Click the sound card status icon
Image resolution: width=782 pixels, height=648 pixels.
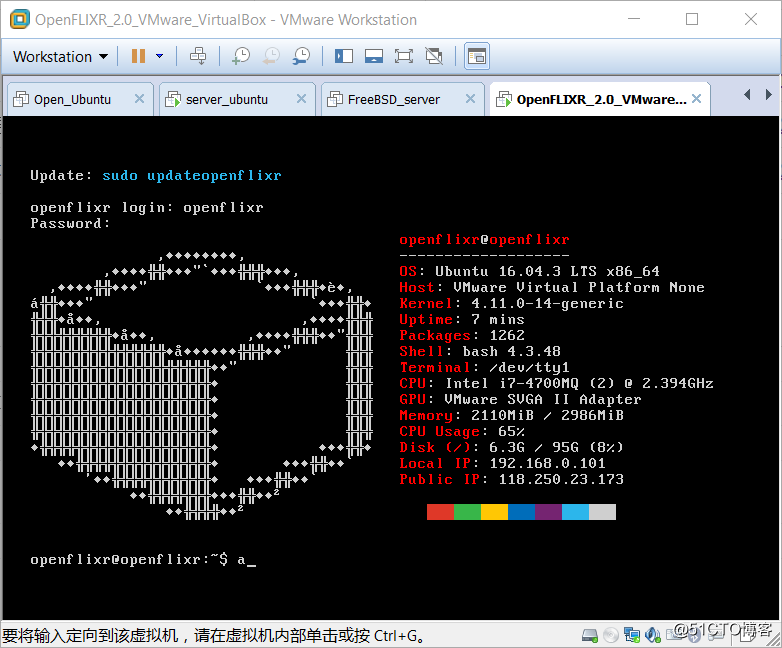coord(653,635)
